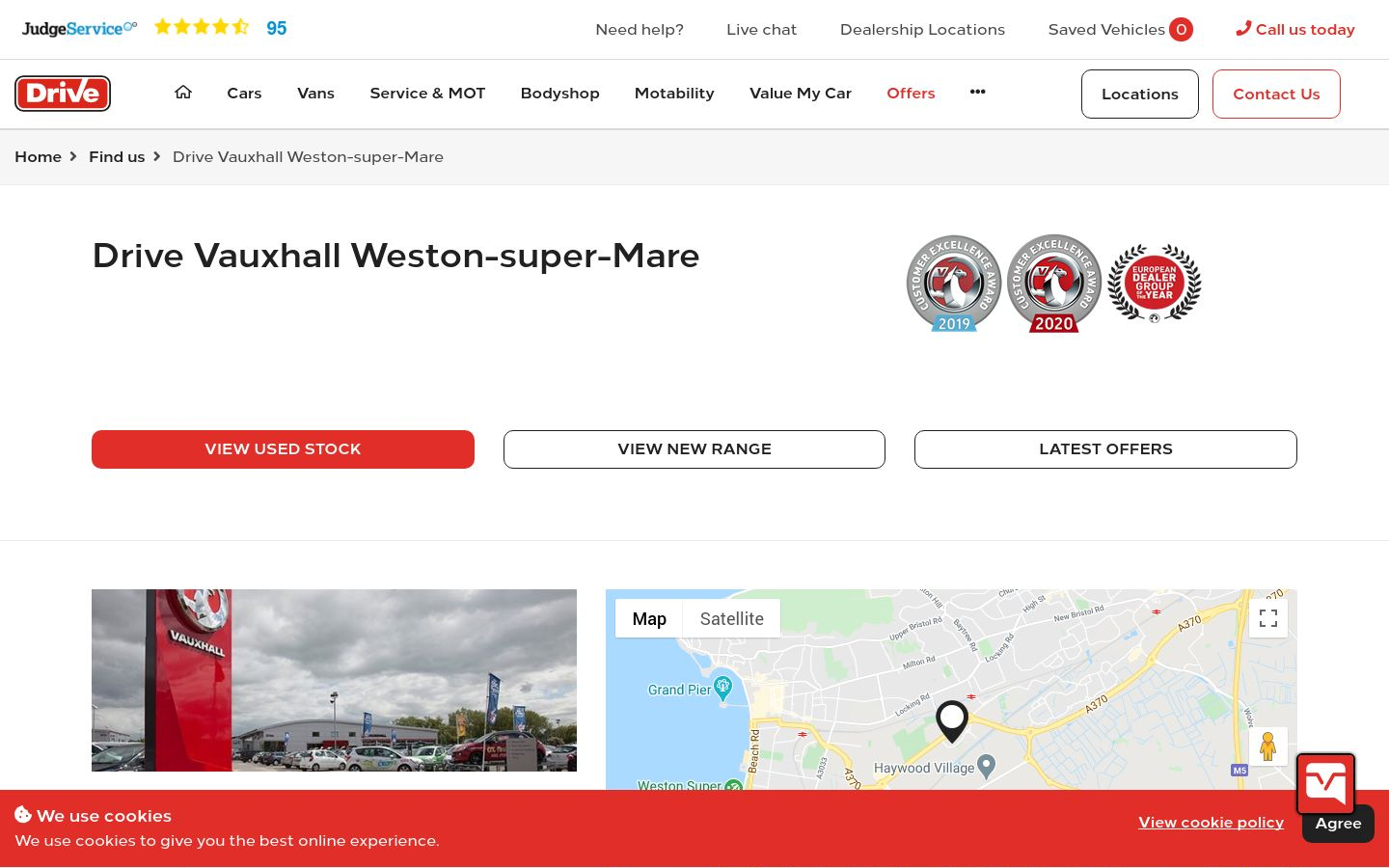Screen dimensions: 1389x868
Task: Switch map to Satellite view
Action: pyautogui.click(x=732, y=619)
